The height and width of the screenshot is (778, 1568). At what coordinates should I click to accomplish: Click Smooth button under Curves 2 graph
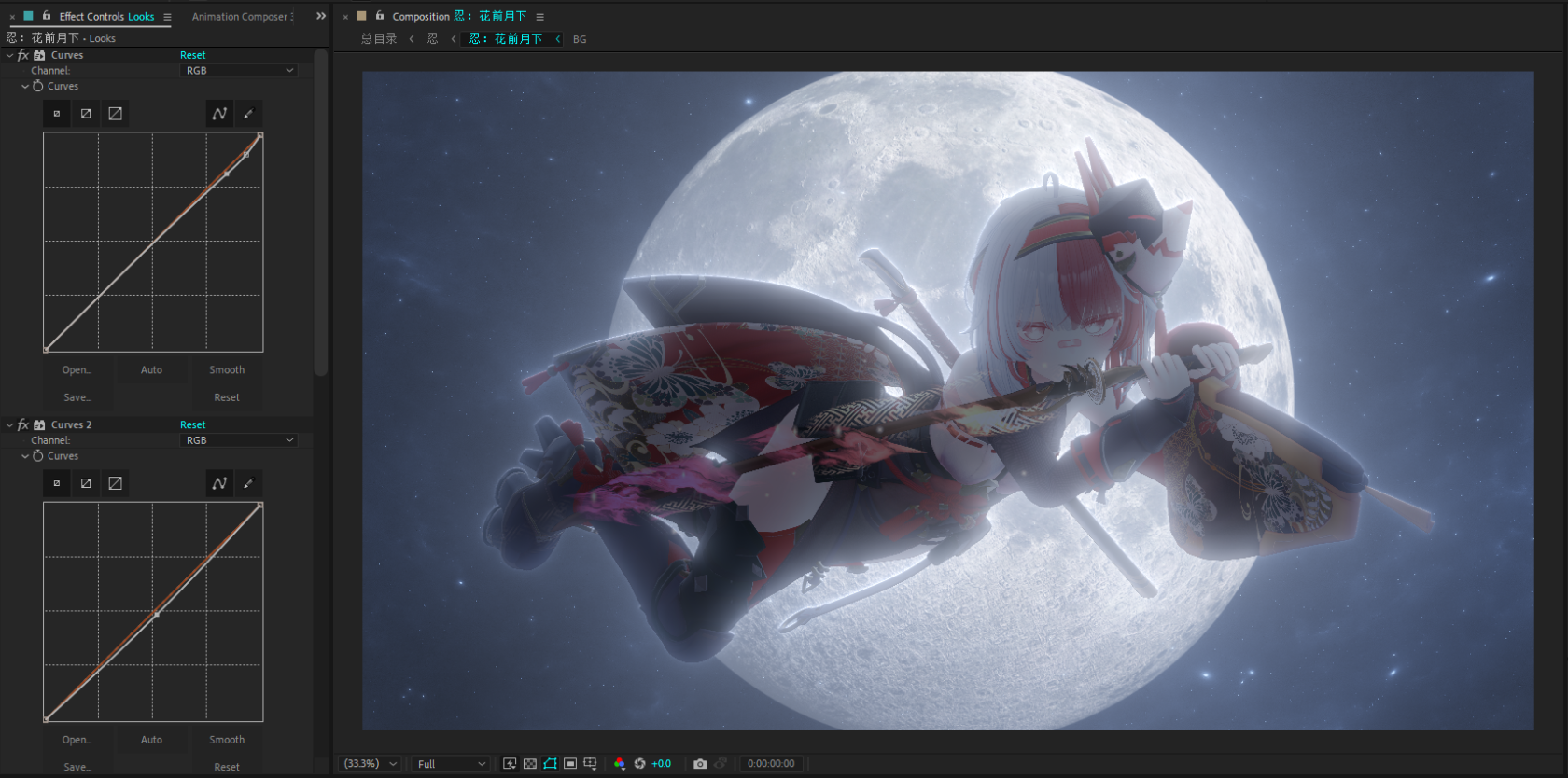(x=227, y=740)
